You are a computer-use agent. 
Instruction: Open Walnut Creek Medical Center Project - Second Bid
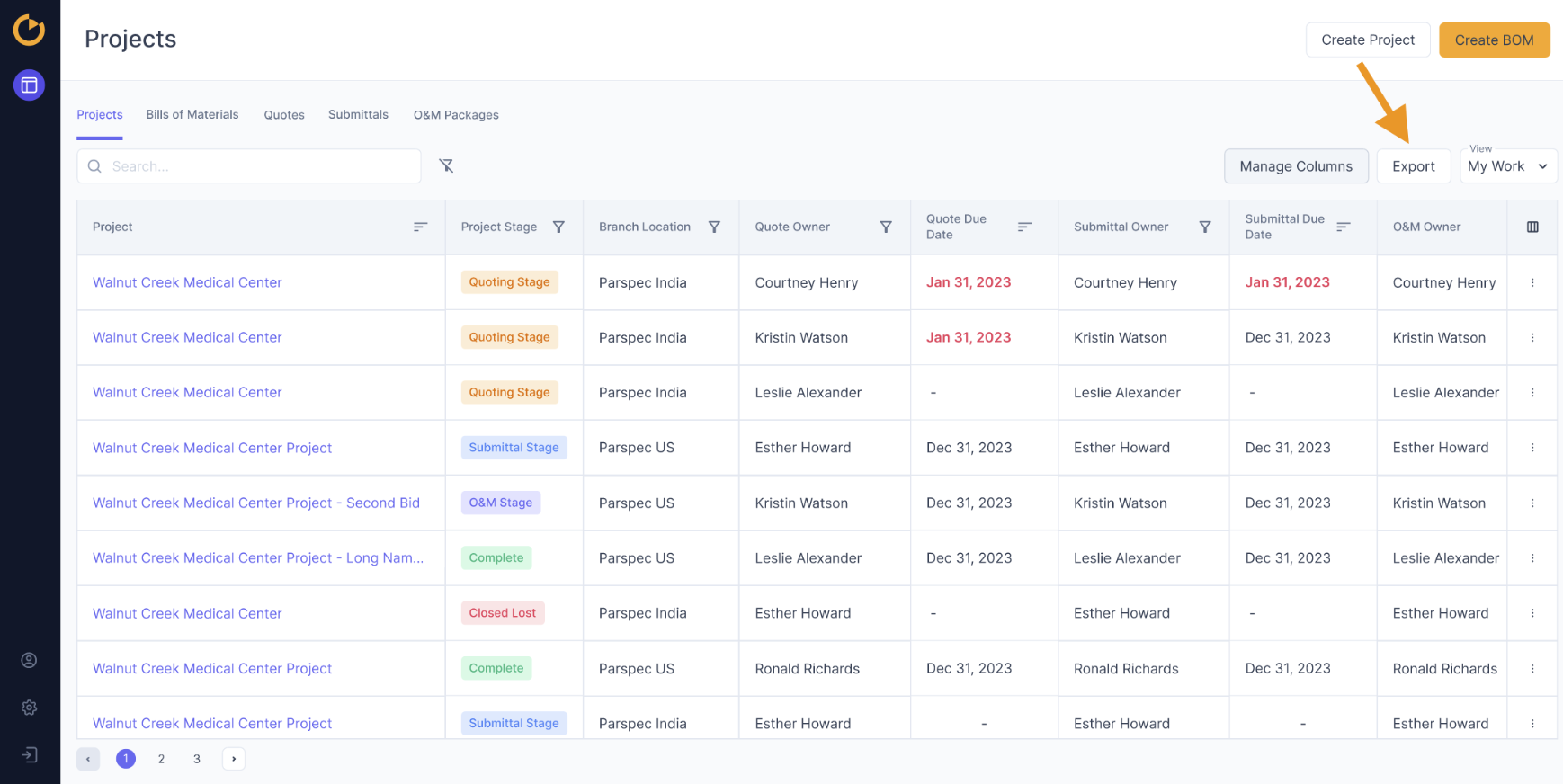click(256, 503)
